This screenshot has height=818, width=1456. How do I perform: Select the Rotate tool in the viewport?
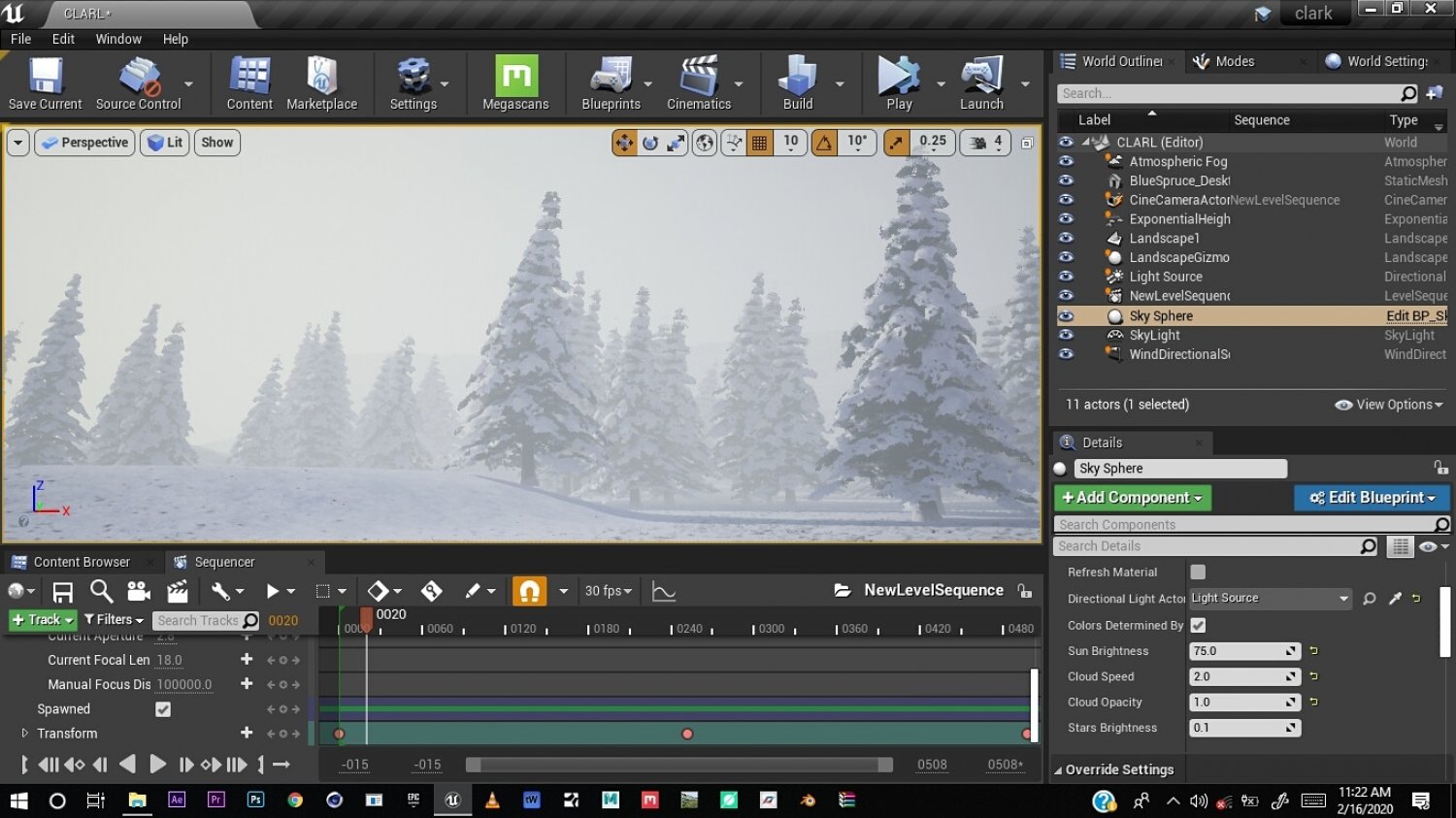tap(649, 142)
